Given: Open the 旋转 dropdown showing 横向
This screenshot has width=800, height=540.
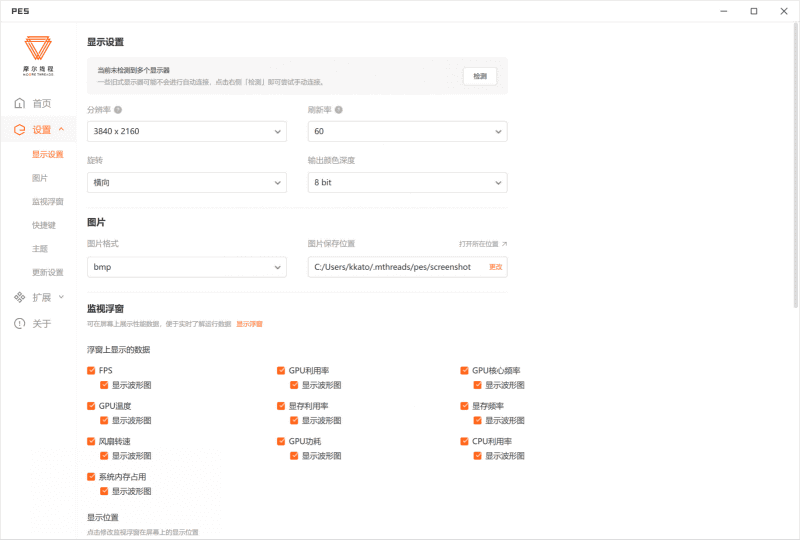Looking at the screenshot, I should point(187,182).
